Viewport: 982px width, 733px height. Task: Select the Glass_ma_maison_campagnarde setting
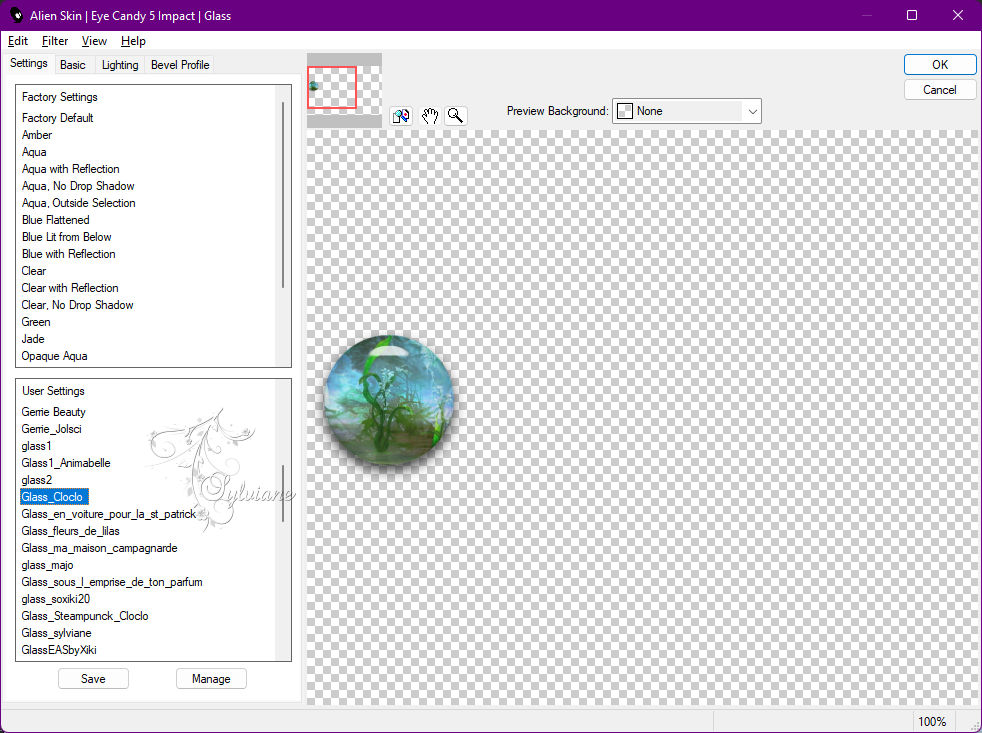(99, 548)
